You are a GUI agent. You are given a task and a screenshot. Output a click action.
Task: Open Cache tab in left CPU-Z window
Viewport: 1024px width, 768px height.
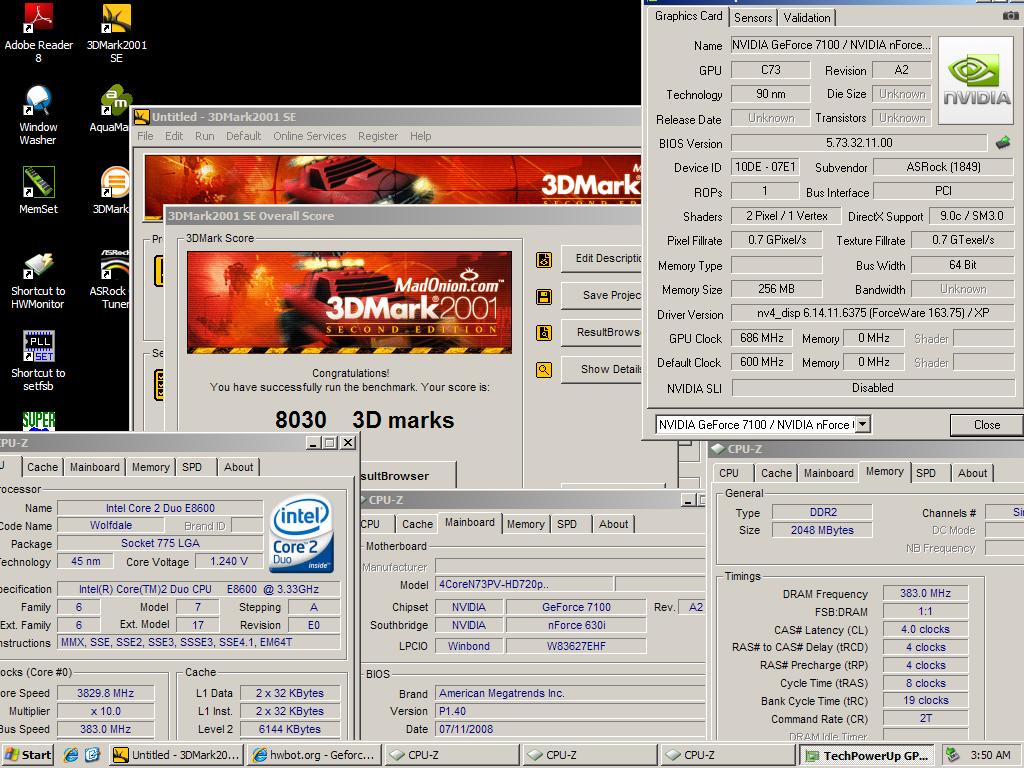point(42,467)
